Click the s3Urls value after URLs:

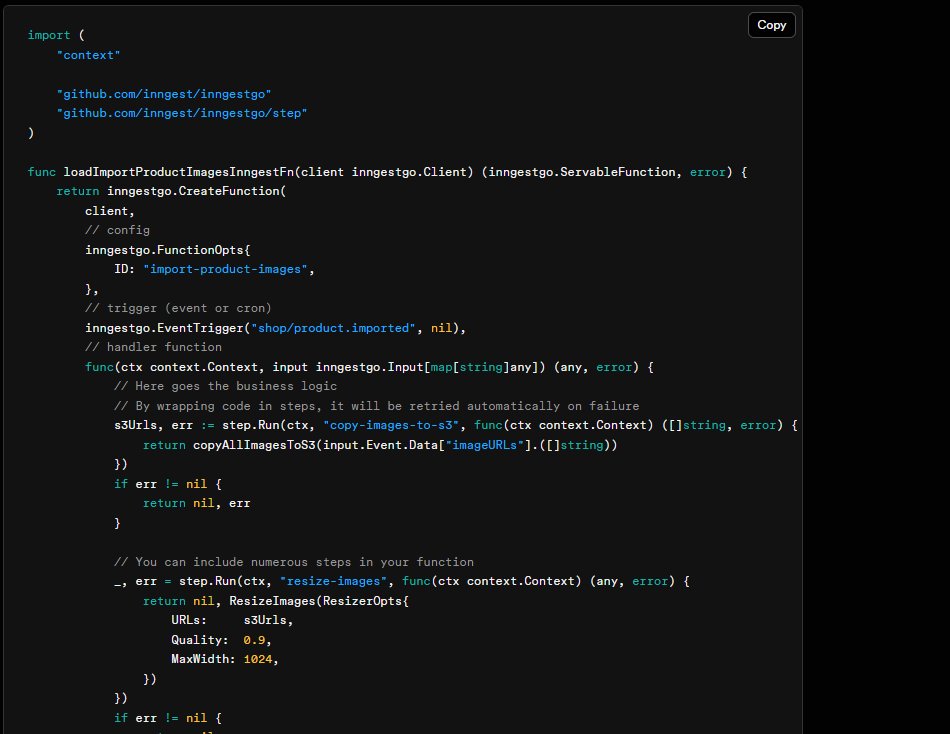click(x=265, y=620)
